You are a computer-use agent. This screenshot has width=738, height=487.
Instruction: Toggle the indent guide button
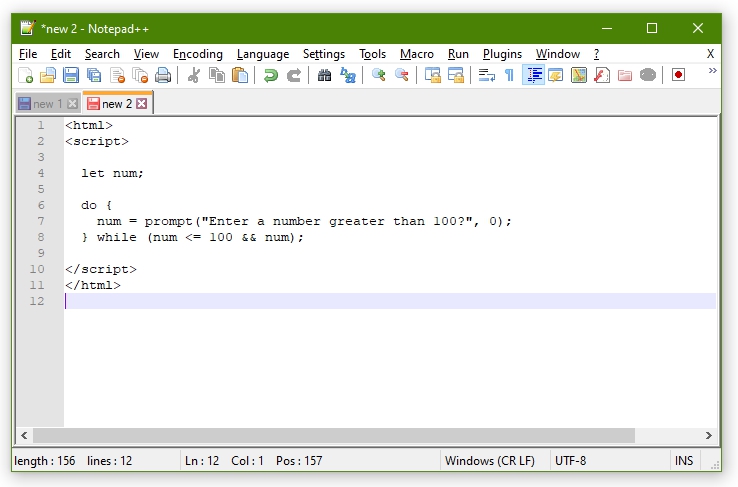[533, 75]
